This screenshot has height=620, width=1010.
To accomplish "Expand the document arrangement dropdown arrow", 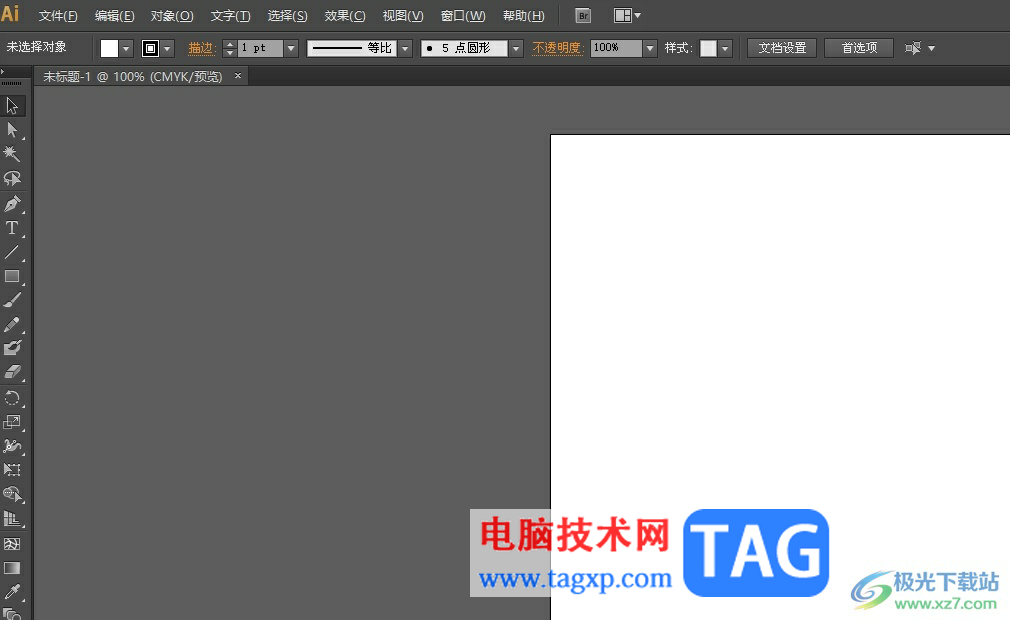I will 638,15.
